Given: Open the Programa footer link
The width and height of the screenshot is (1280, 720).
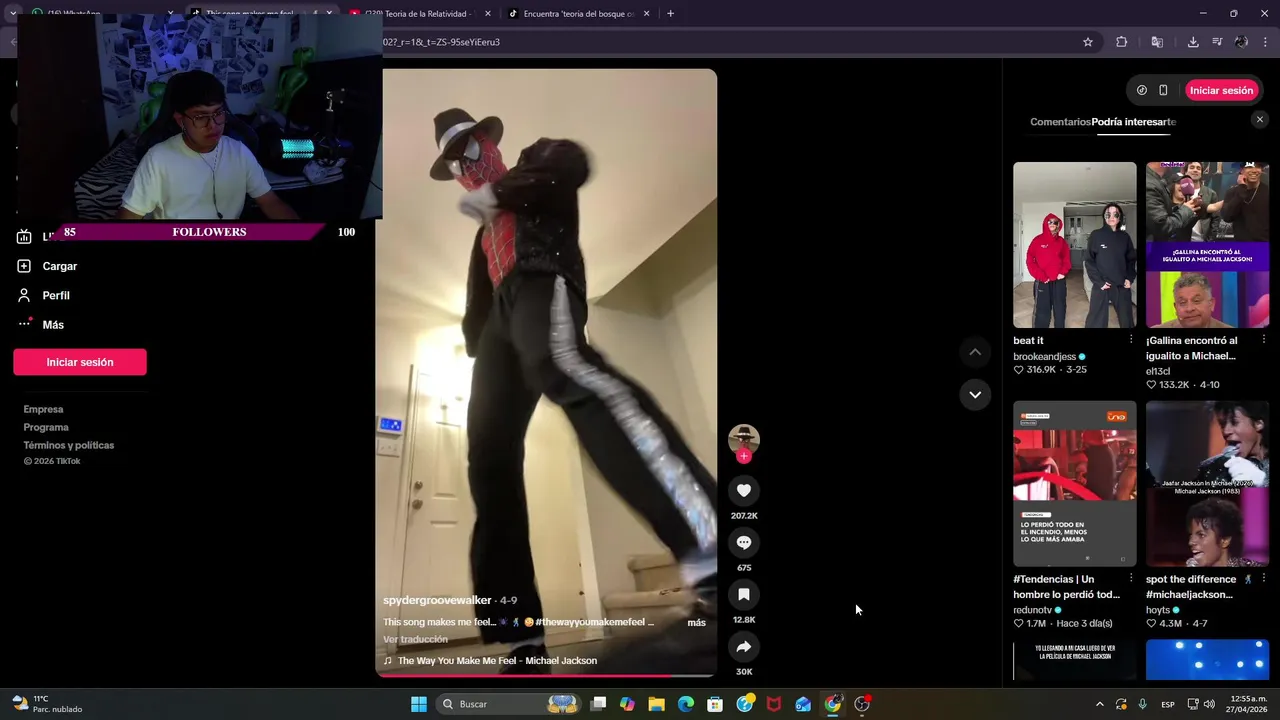Looking at the screenshot, I should (46, 427).
